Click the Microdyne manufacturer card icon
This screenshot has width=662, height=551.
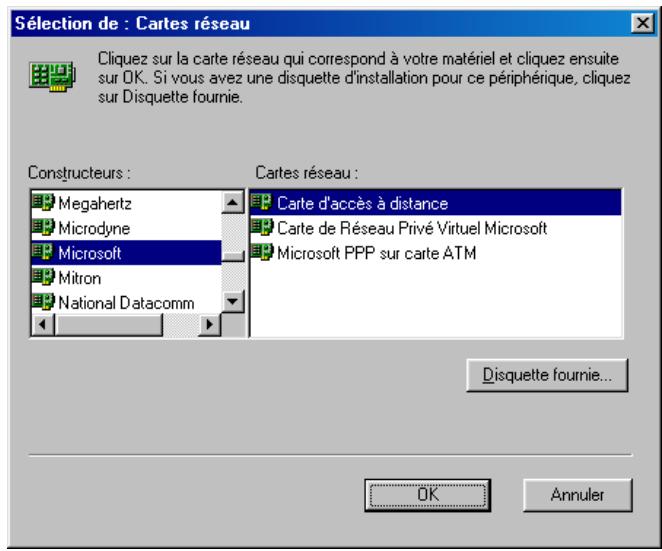click(43, 227)
